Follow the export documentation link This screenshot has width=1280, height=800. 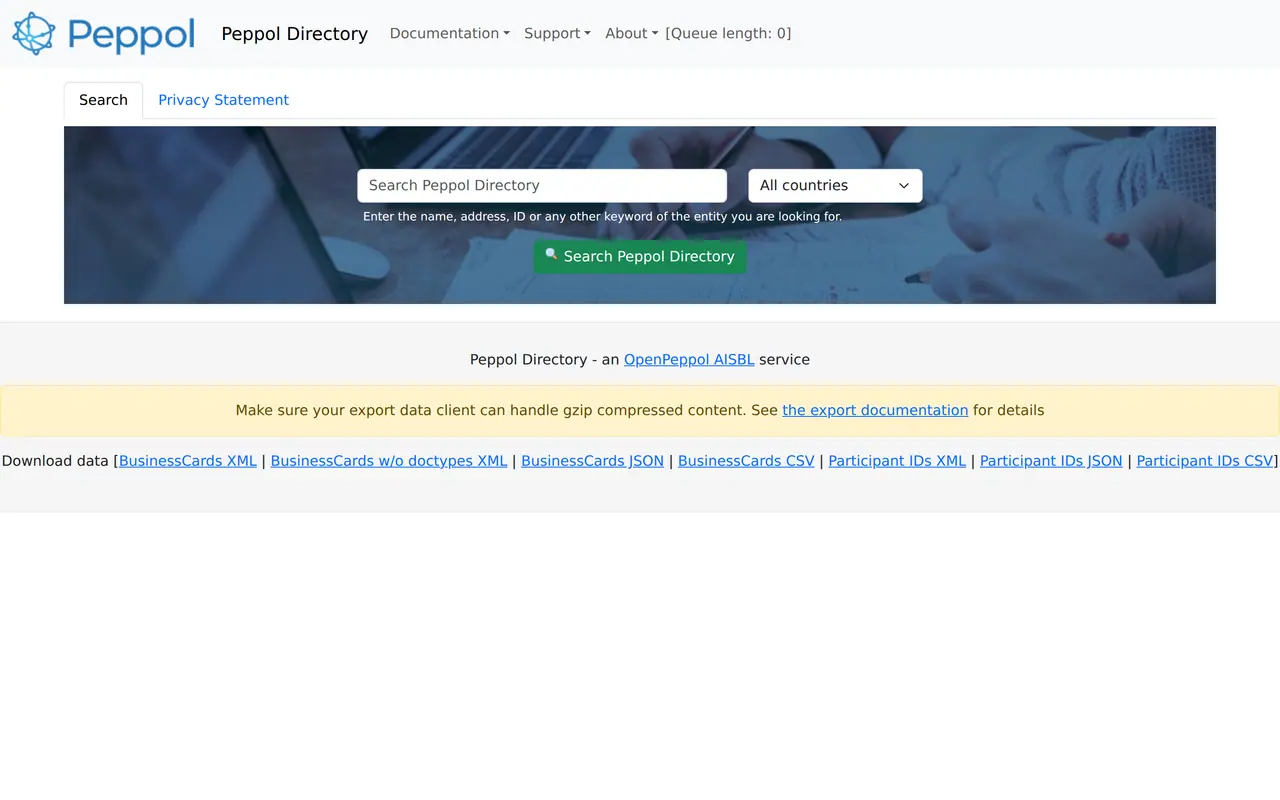[x=875, y=410]
